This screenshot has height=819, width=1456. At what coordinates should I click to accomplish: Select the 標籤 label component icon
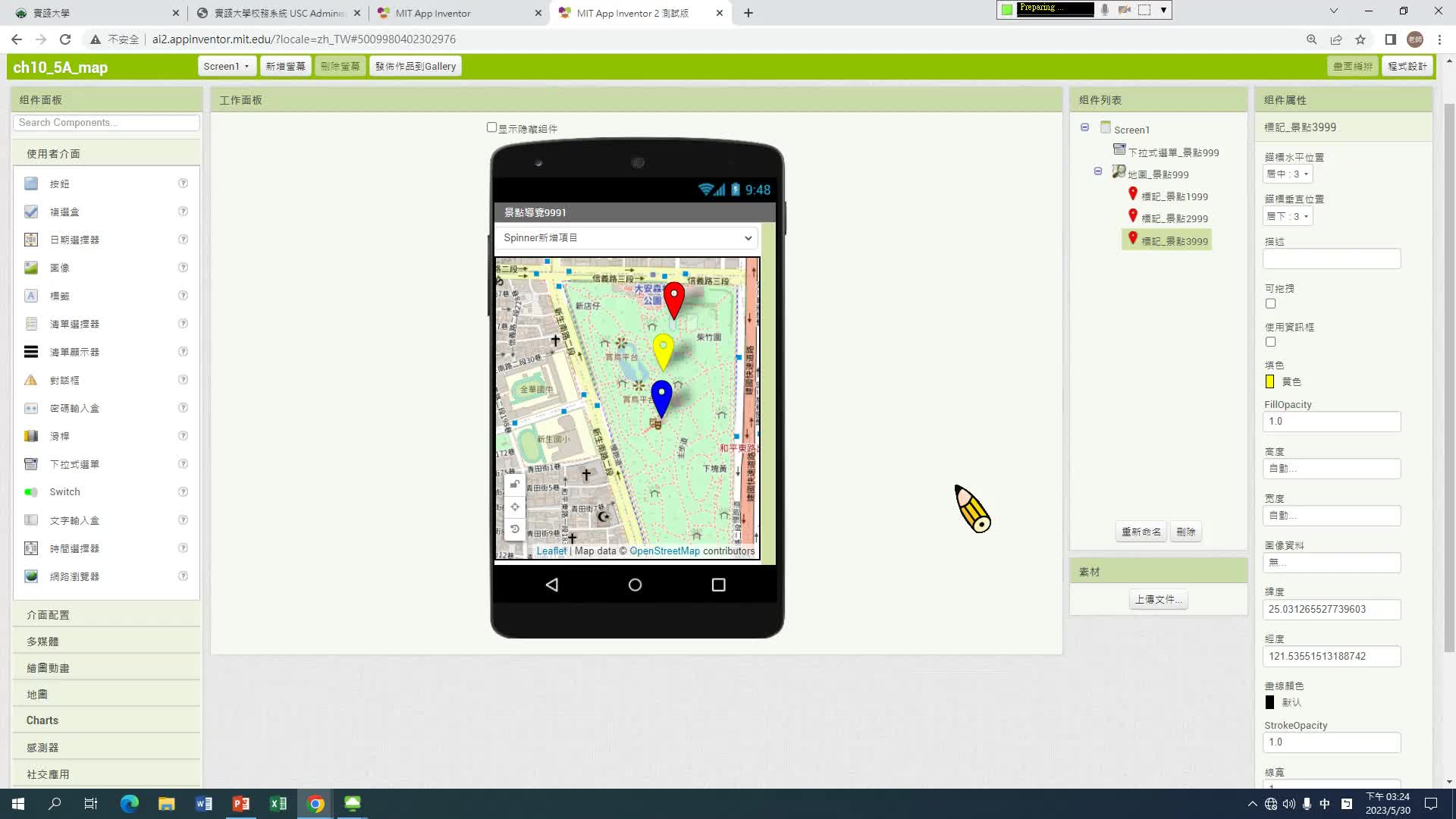point(31,296)
